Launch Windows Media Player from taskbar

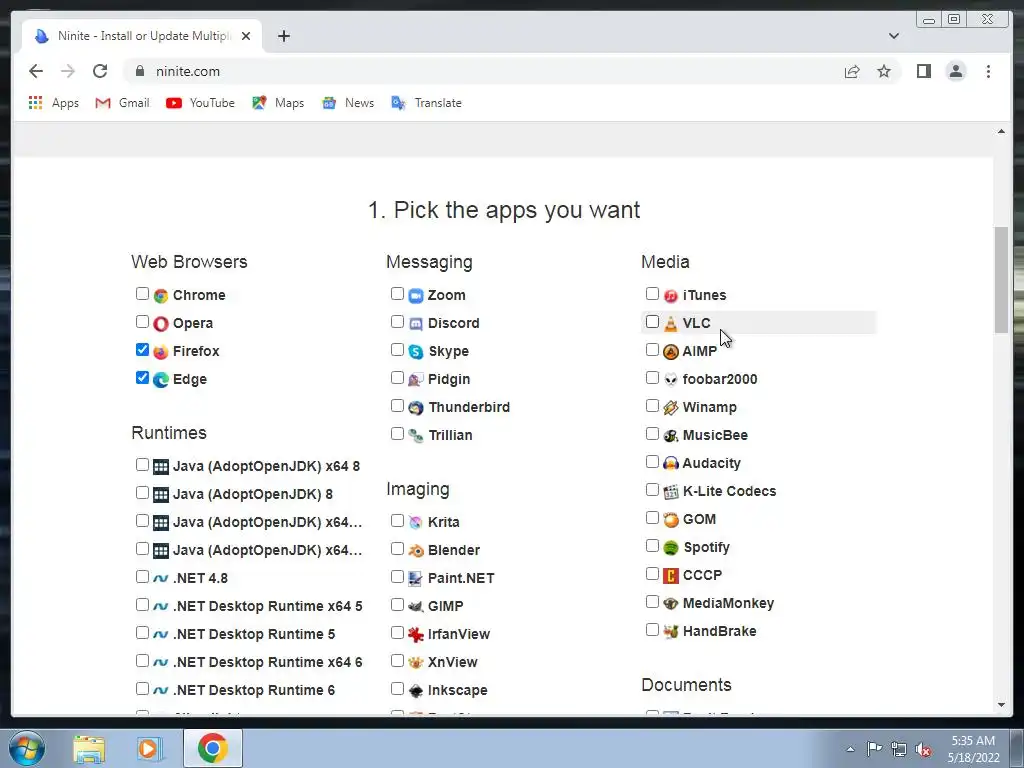click(x=150, y=748)
